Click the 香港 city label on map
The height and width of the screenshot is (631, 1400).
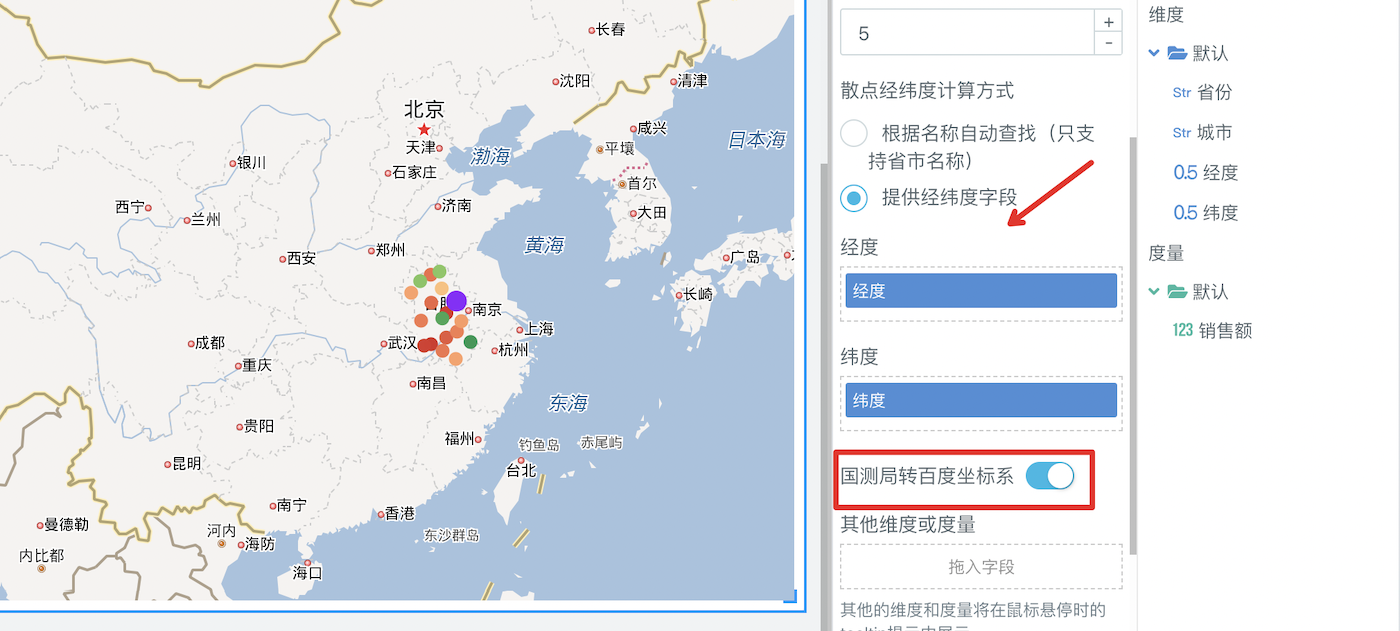399,513
